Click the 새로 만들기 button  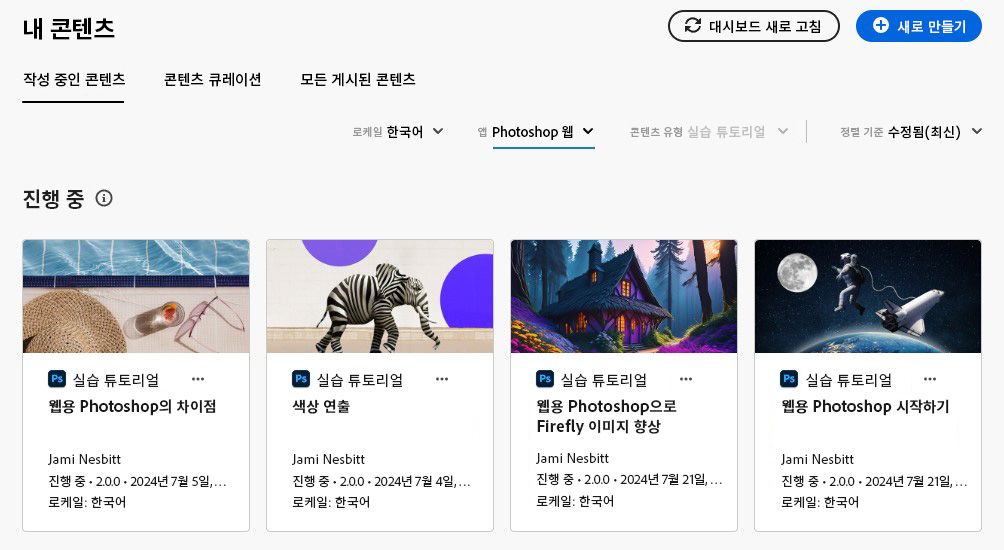(919, 26)
